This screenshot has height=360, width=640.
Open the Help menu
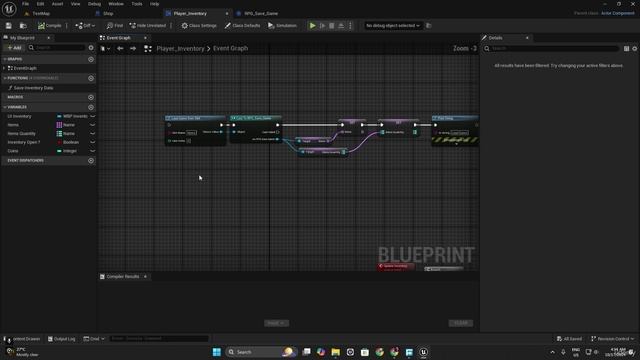pyautogui.click(x=154, y=4)
